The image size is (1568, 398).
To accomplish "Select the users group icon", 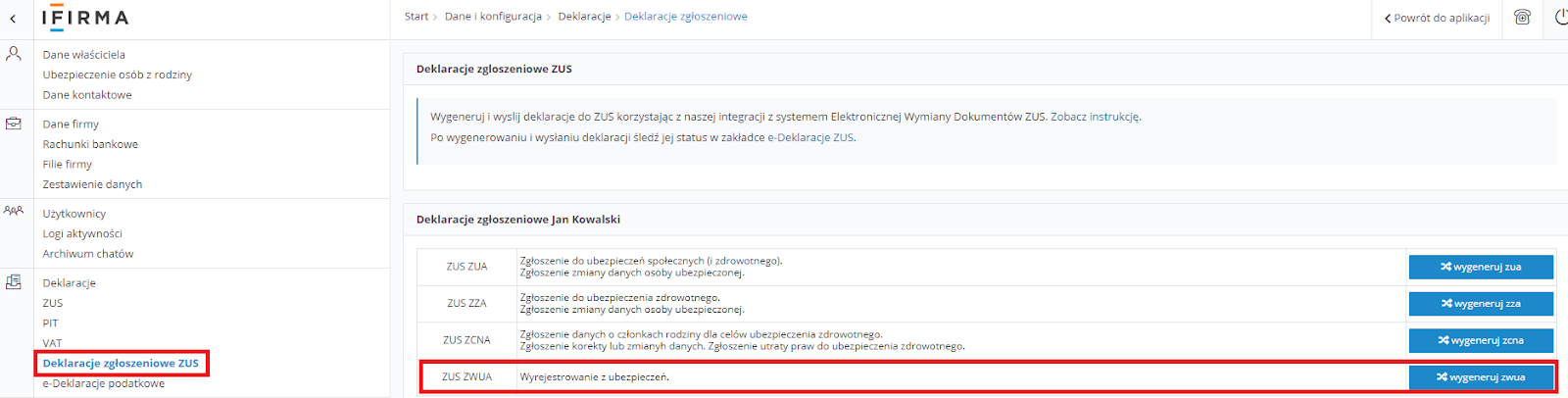I will pyautogui.click(x=14, y=211).
